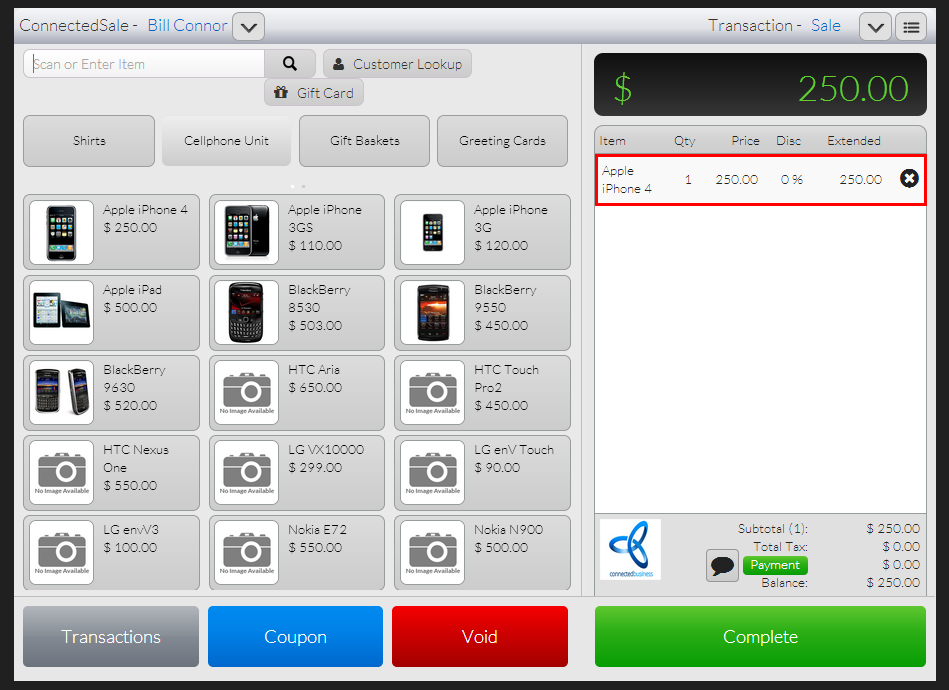Add BlackBerry 9550 to the sale
The width and height of the screenshot is (949, 690).
pyautogui.click(x=482, y=313)
